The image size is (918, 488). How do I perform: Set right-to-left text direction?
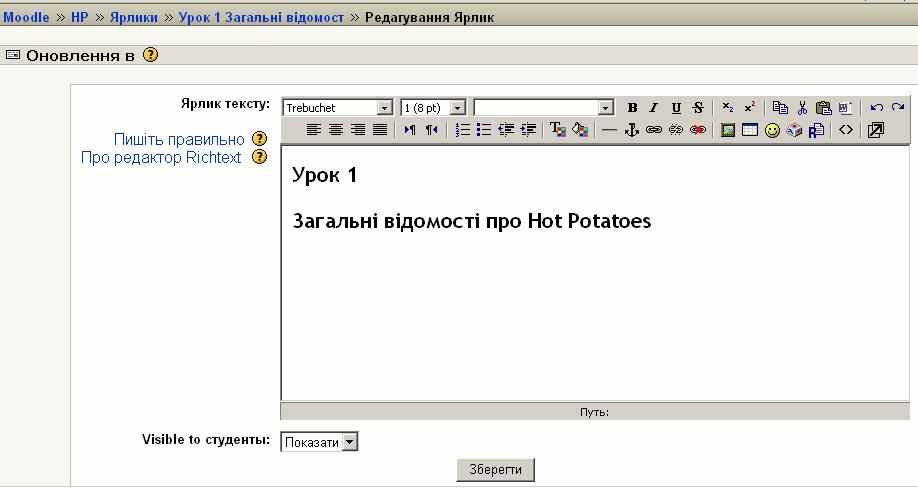click(431, 130)
